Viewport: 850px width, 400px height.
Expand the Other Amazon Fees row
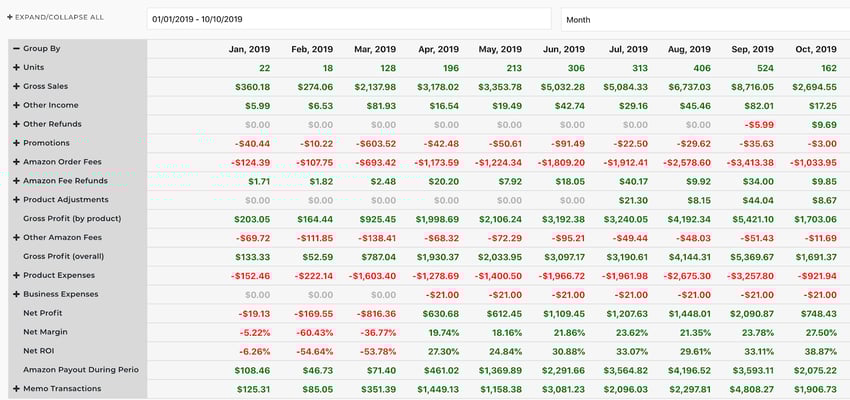pos(16,237)
